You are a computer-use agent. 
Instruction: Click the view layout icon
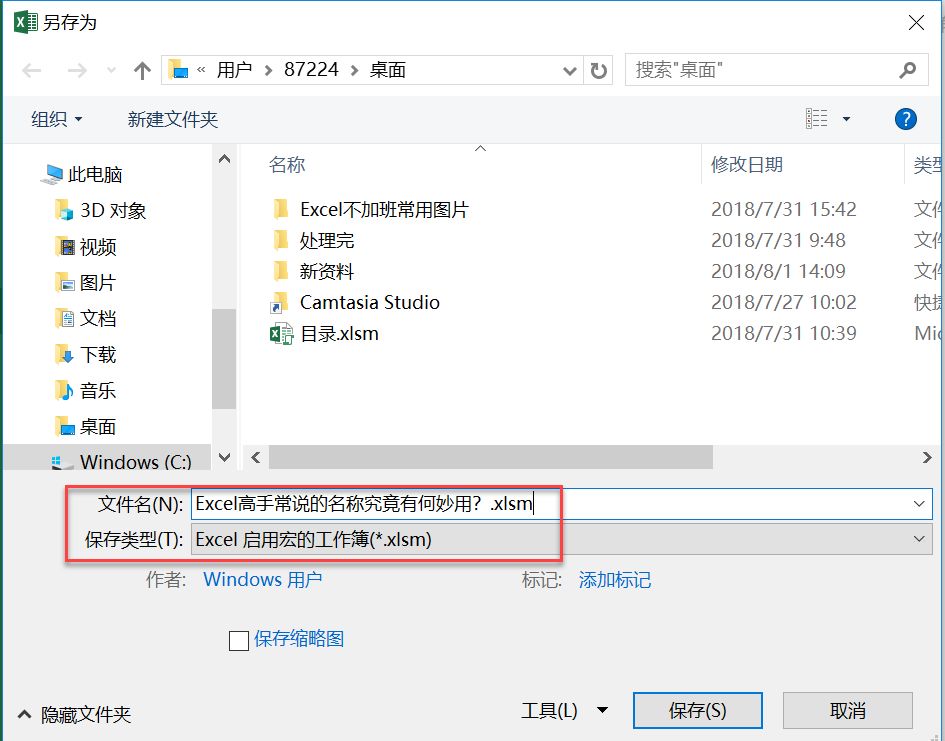pos(817,119)
